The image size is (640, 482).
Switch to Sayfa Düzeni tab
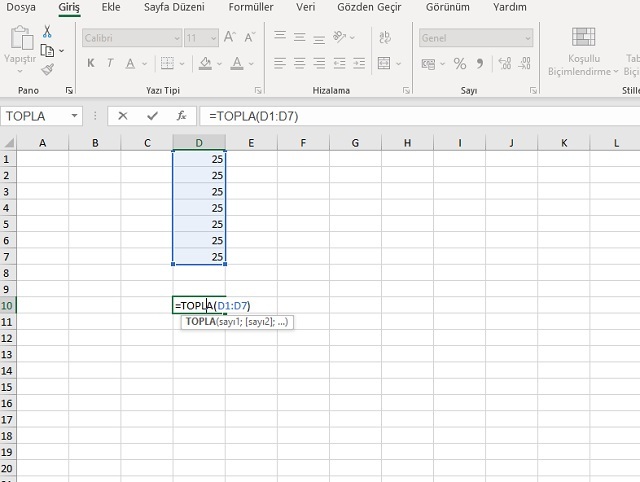click(x=174, y=7)
